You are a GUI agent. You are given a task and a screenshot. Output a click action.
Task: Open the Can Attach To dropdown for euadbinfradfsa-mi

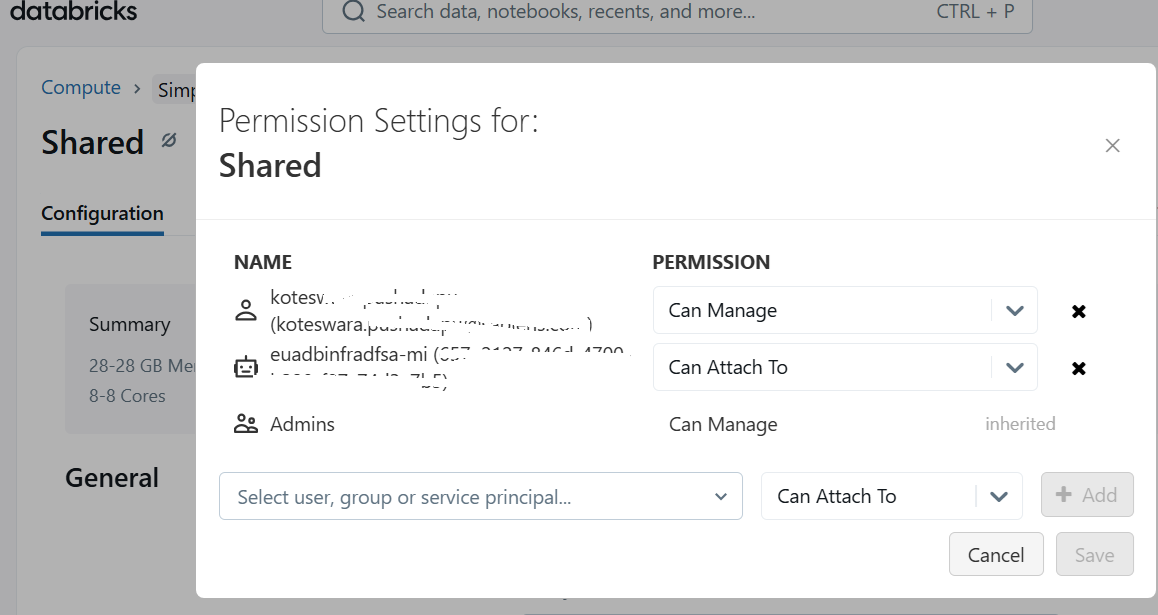click(x=1014, y=367)
